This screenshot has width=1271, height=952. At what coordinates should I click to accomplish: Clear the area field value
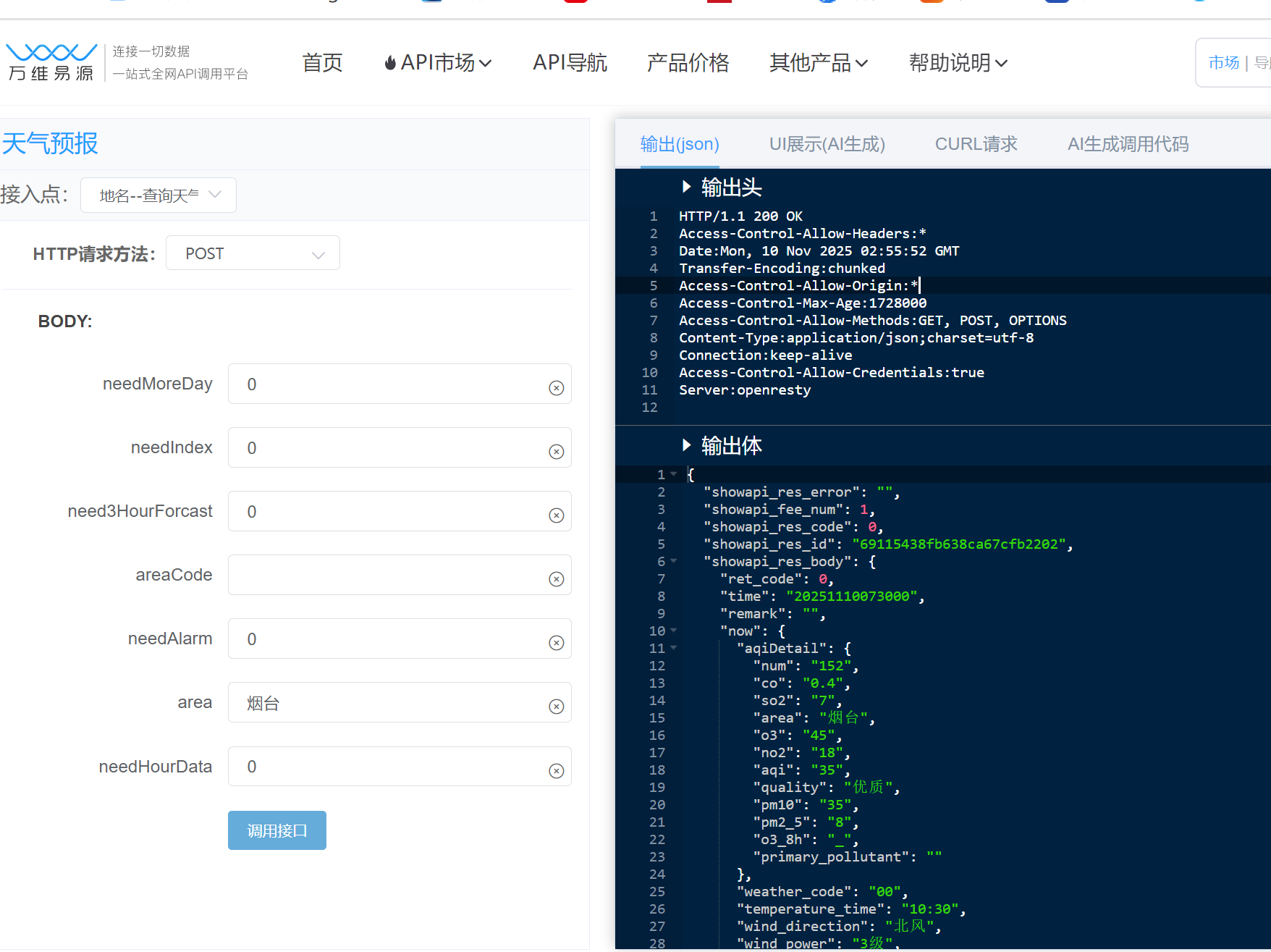[556, 707]
